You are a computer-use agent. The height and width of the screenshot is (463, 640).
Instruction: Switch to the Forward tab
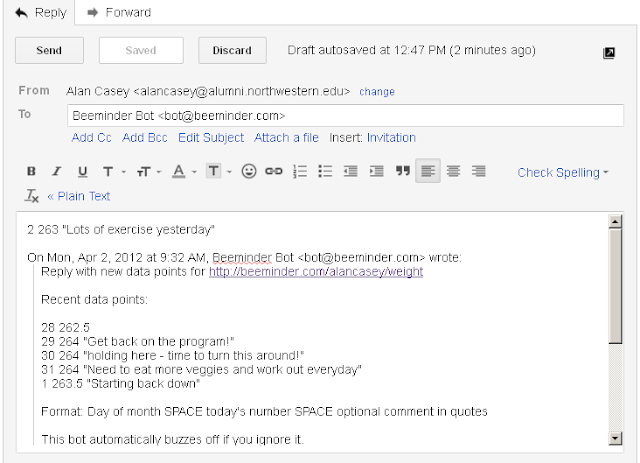tap(119, 13)
